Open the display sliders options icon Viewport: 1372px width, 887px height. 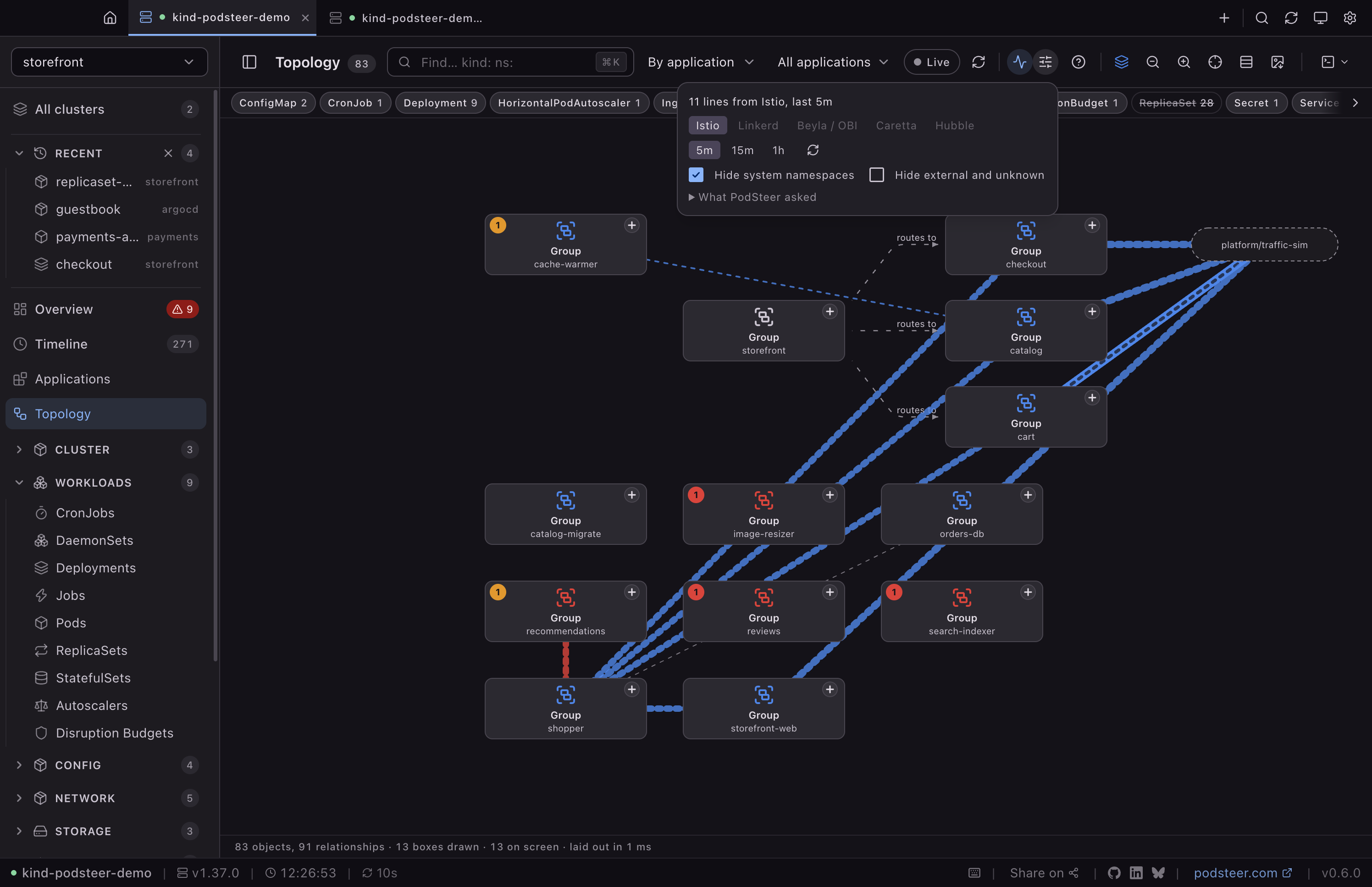pyautogui.click(x=1046, y=62)
